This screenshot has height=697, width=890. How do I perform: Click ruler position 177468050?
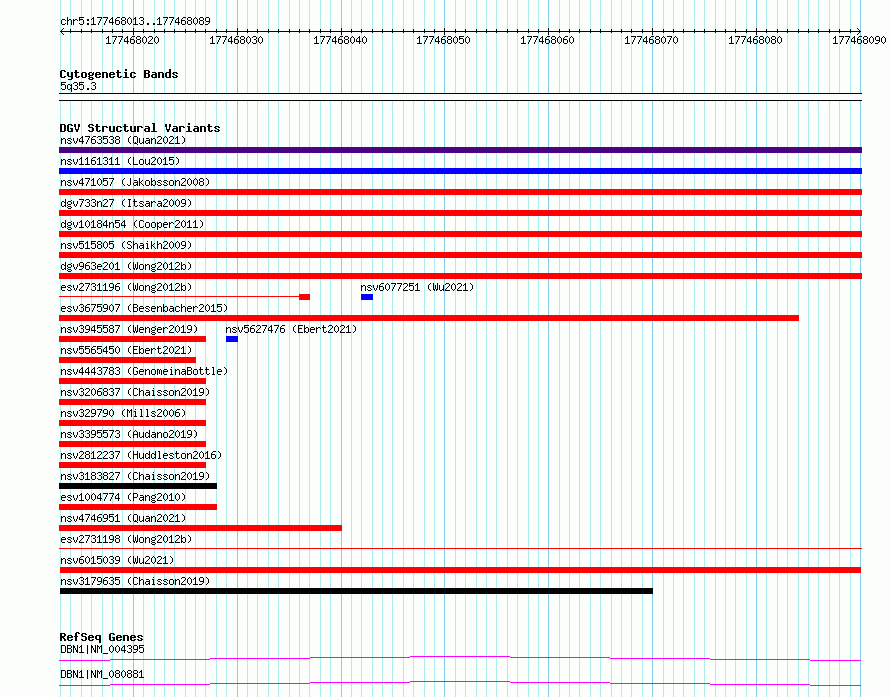(x=443, y=40)
